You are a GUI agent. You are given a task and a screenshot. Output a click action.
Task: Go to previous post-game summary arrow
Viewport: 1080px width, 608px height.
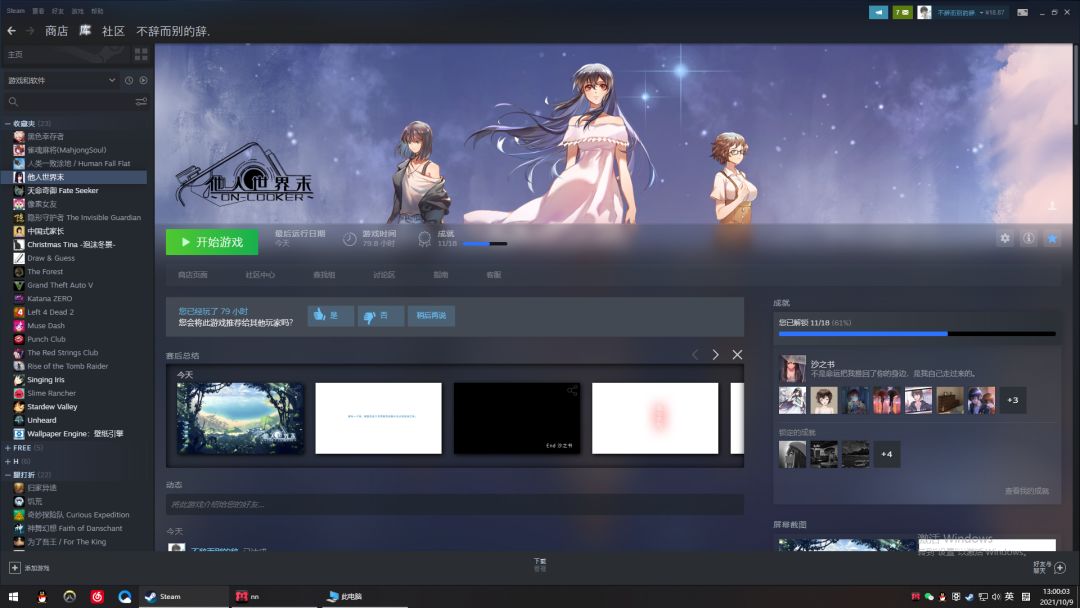[x=695, y=354]
